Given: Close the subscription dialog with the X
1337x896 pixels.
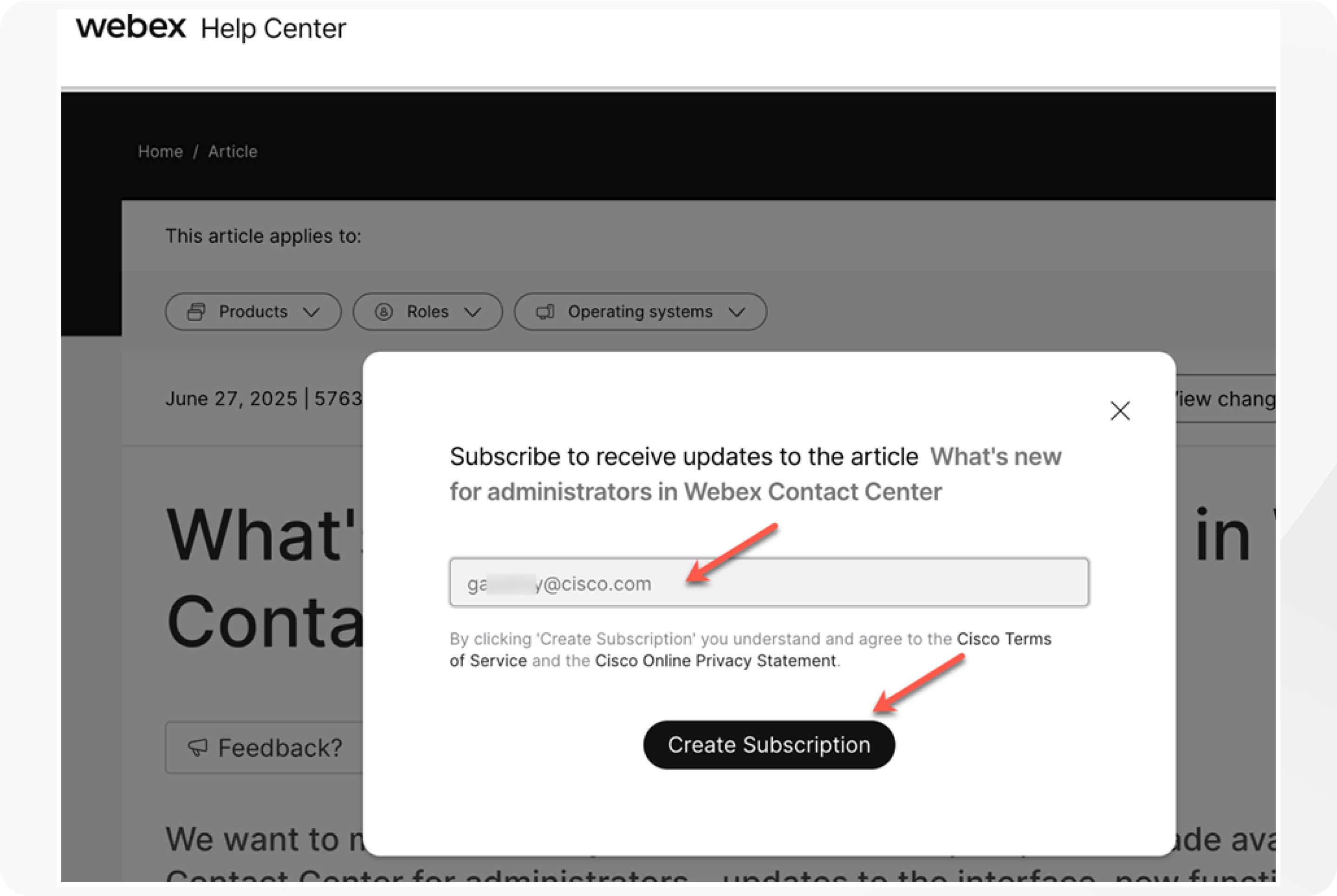Looking at the screenshot, I should point(1120,410).
